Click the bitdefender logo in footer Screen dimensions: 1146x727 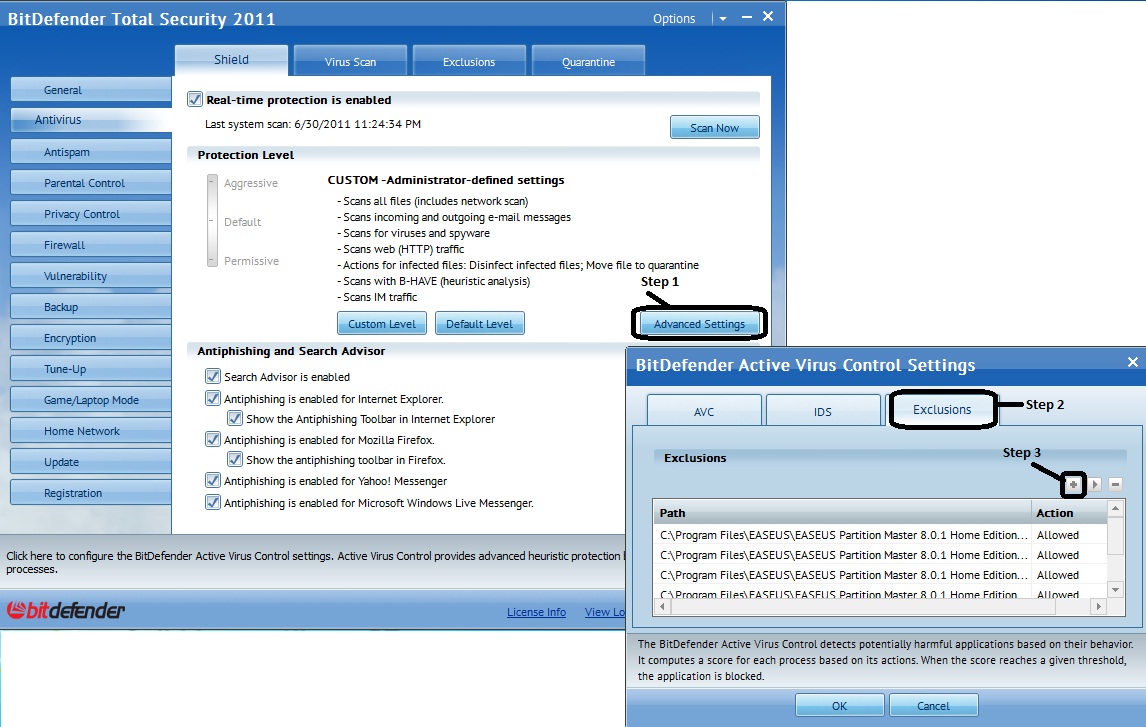click(x=67, y=610)
